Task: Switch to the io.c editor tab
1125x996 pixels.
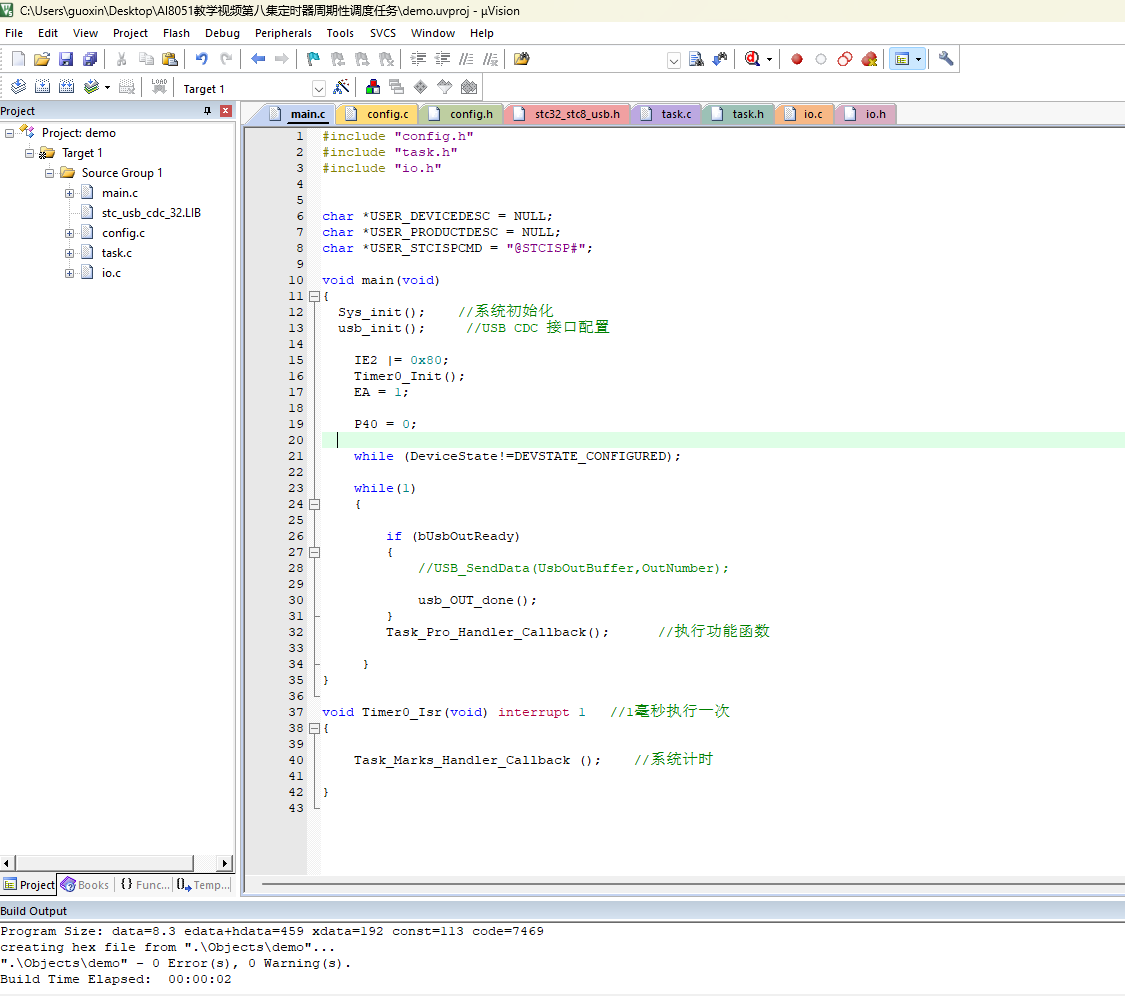Action: [804, 114]
